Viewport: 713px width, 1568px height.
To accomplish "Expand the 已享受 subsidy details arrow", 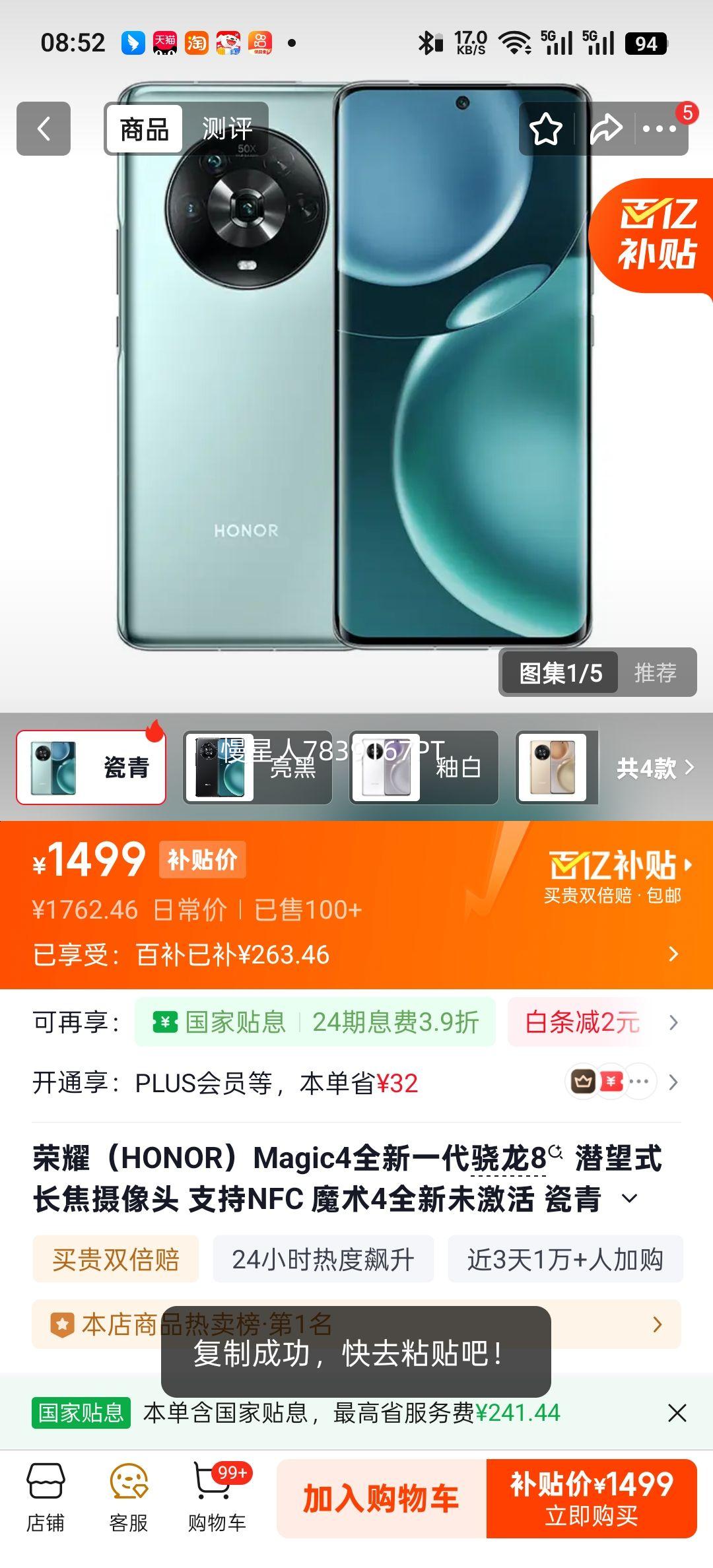I will pyautogui.click(x=673, y=954).
